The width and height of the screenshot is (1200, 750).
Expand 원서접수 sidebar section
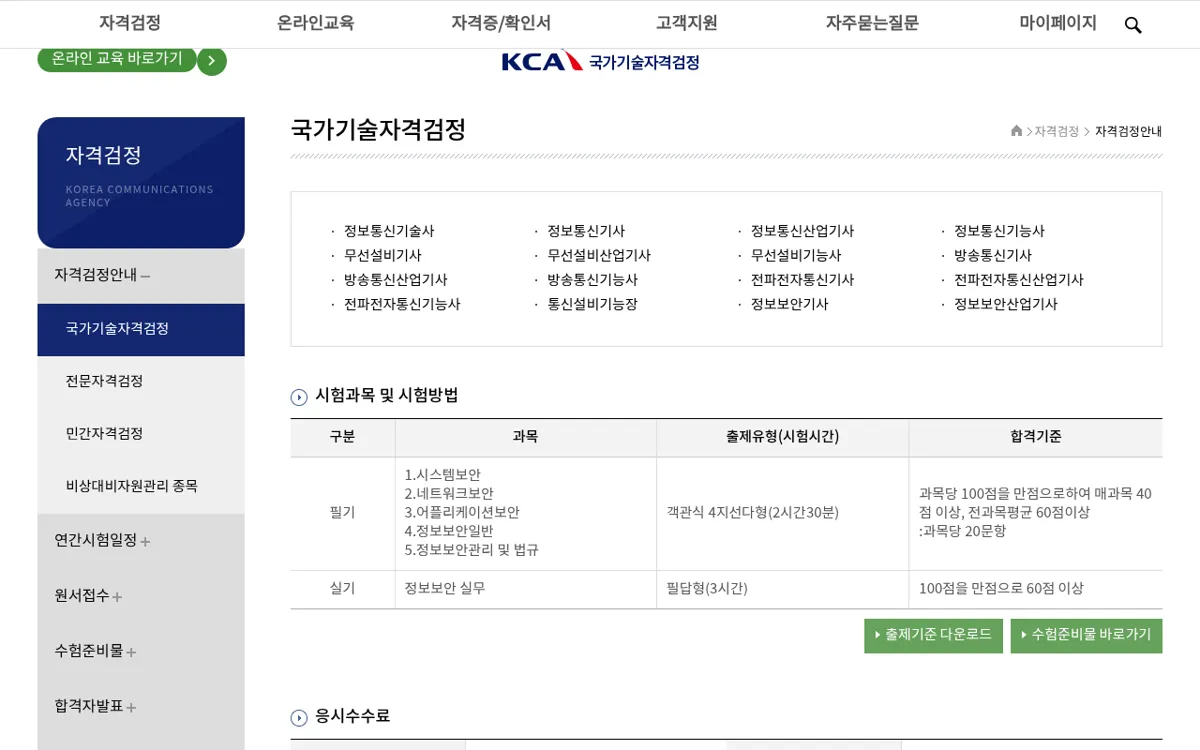(141, 596)
